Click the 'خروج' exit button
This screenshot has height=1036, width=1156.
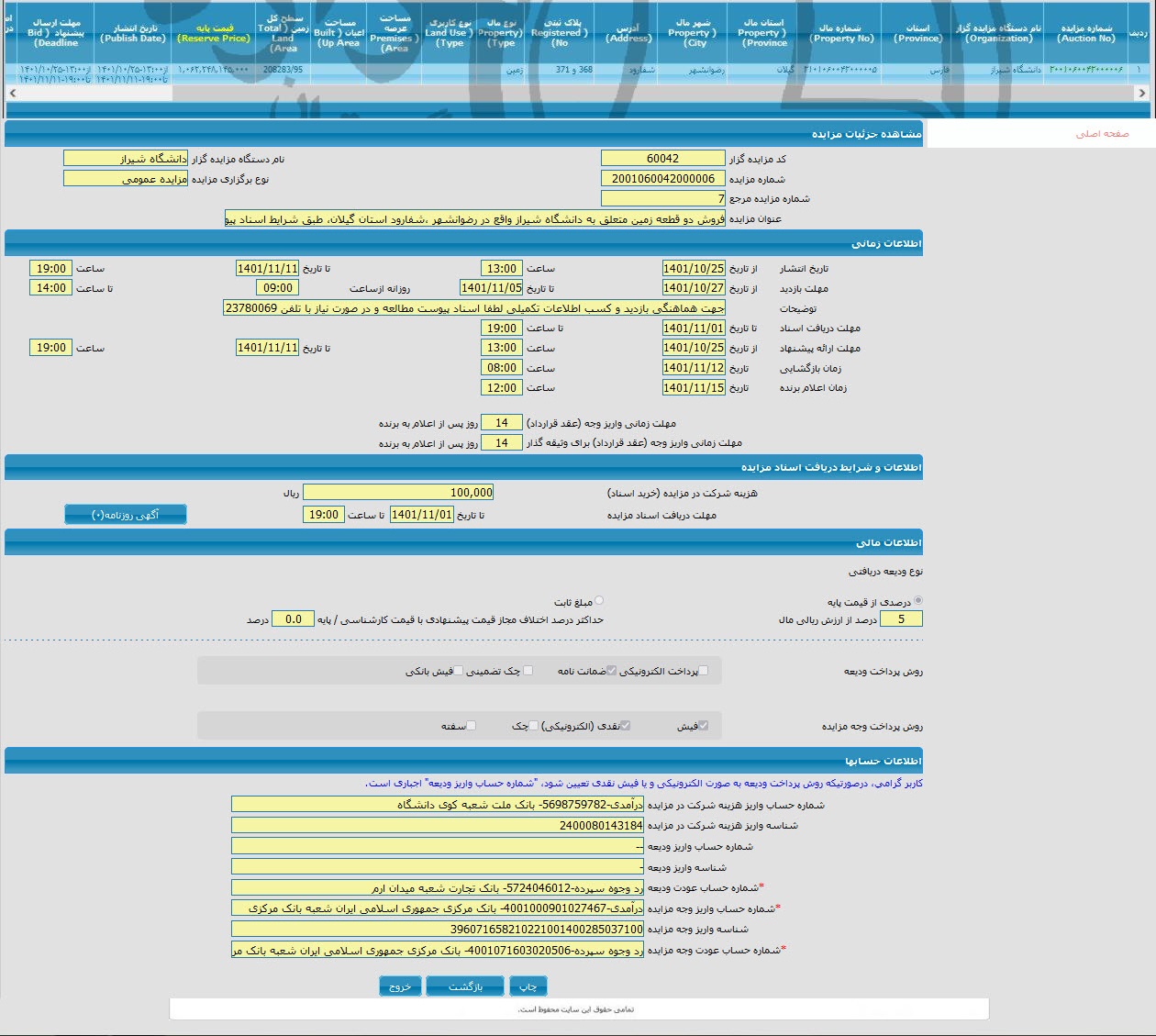click(x=400, y=986)
